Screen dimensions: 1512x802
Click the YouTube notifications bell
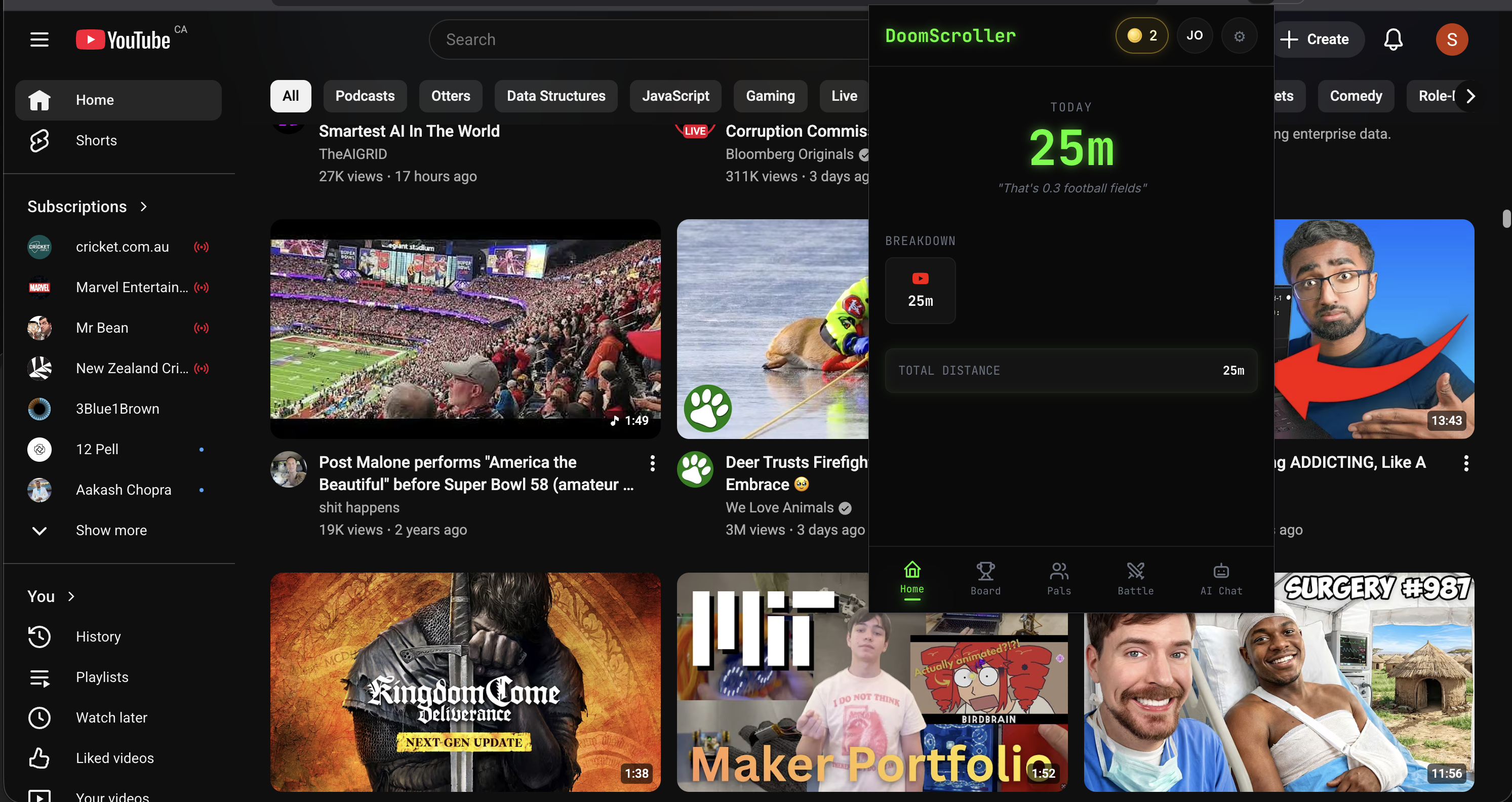tap(1393, 39)
